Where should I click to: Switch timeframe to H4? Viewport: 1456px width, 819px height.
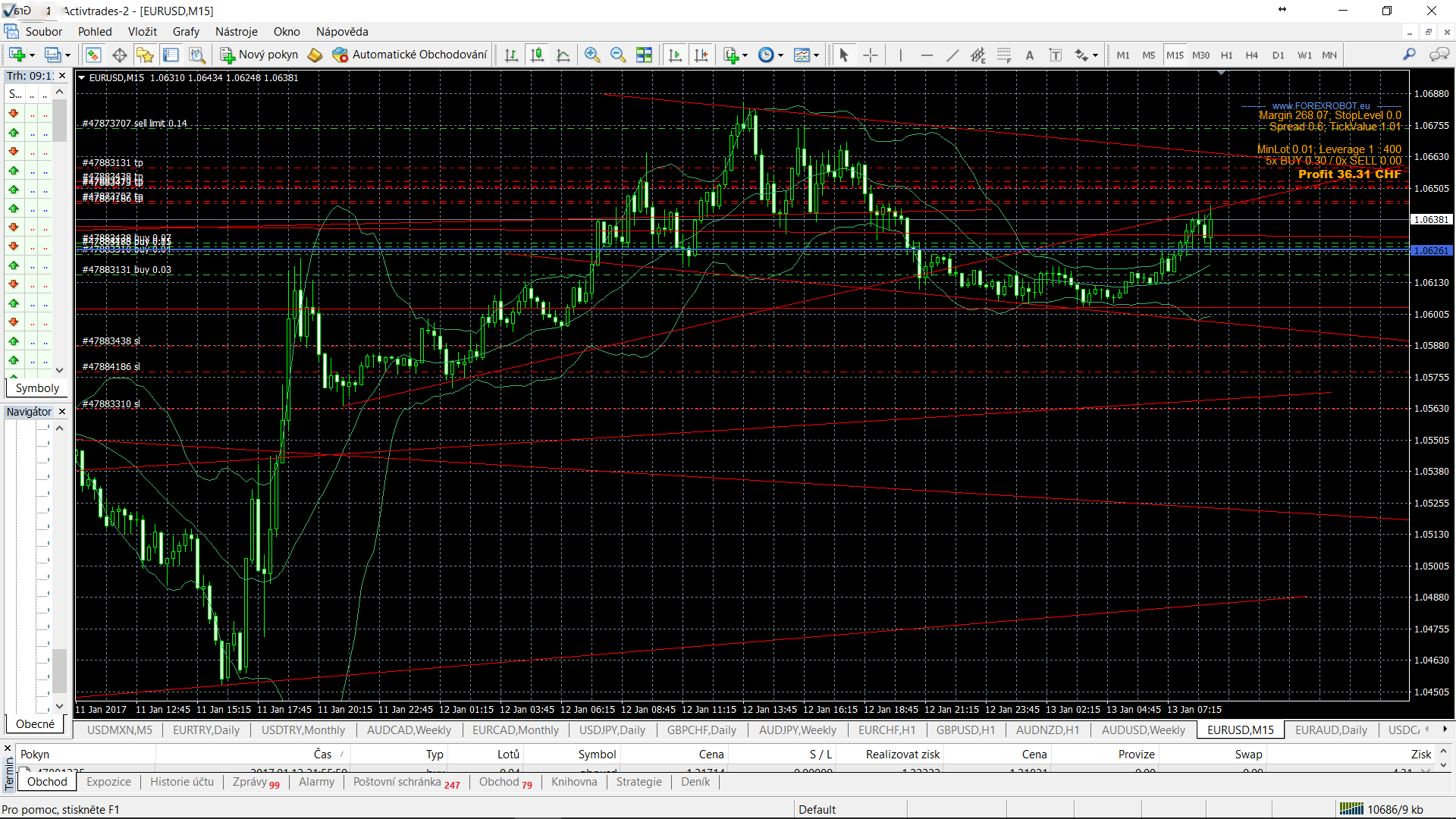(x=1252, y=55)
